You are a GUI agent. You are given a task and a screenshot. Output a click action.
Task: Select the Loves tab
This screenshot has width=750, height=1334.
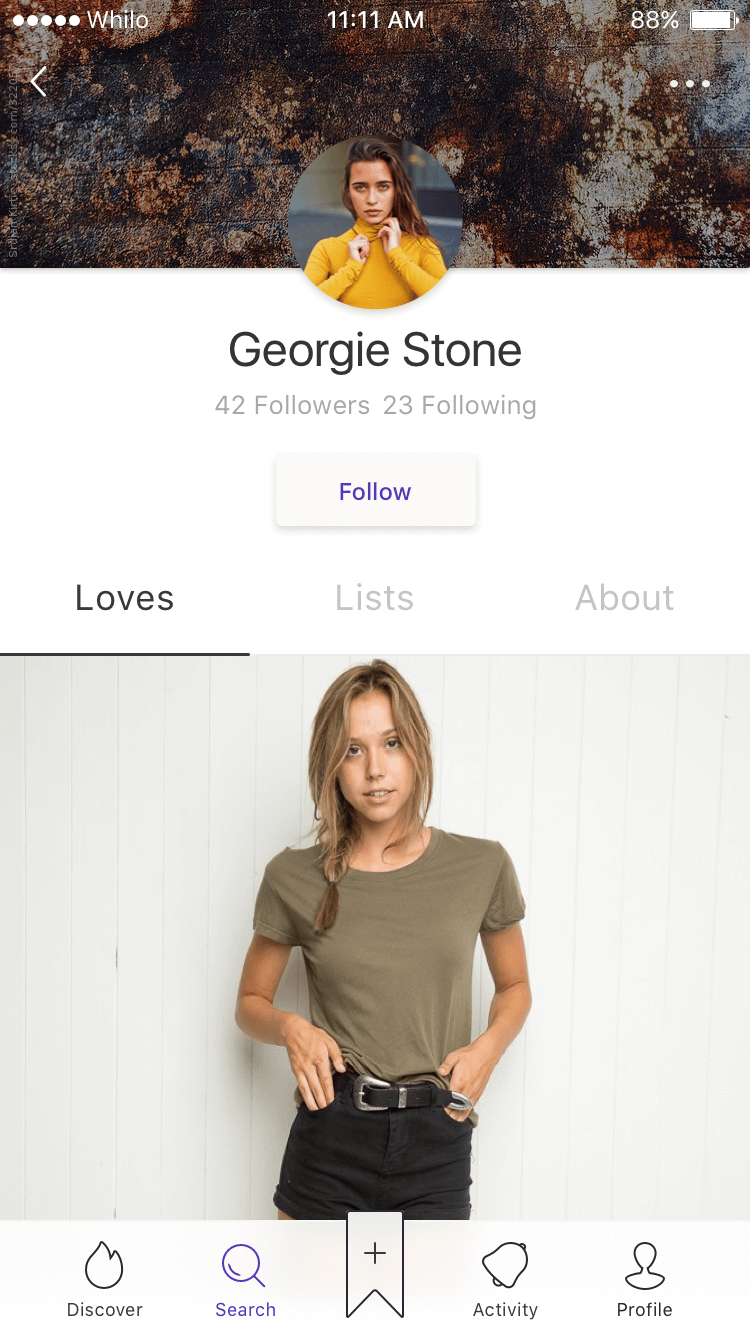click(x=124, y=597)
